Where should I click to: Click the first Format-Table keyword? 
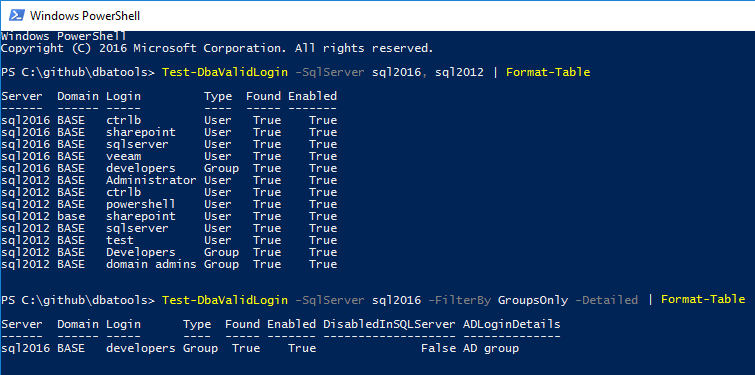tap(548, 72)
